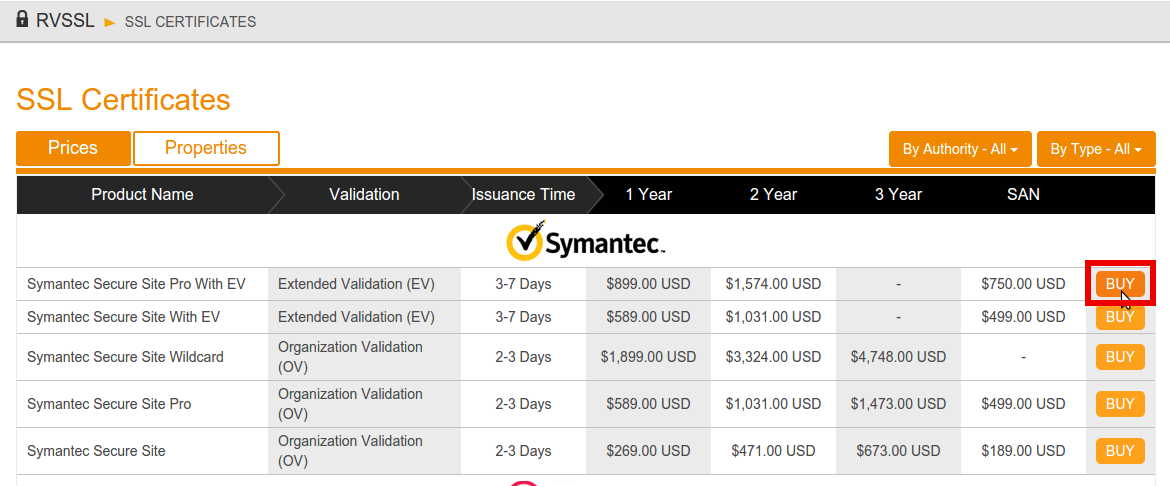Click the Issuance Time column header
This screenshot has width=1170, height=486.
click(523, 194)
